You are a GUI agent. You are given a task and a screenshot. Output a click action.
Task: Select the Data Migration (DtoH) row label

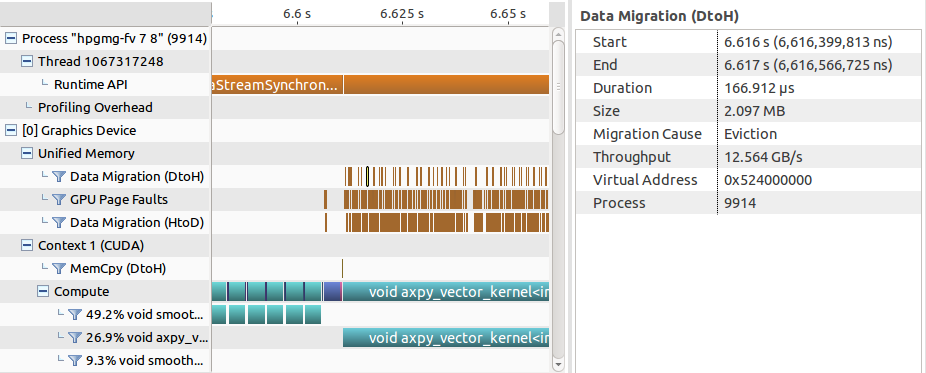coord(137,176)
